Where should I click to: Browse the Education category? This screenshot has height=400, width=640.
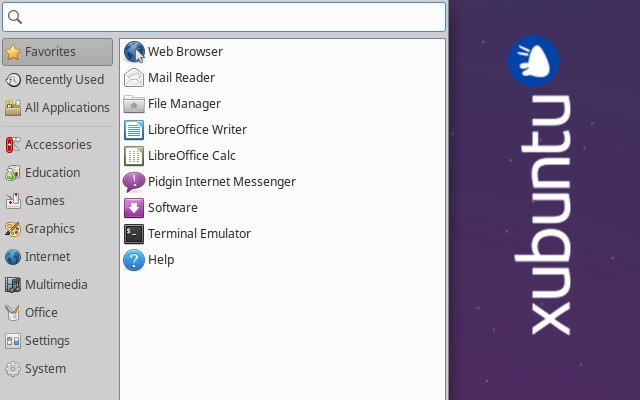pyautogui.click(x=53, y=173)
